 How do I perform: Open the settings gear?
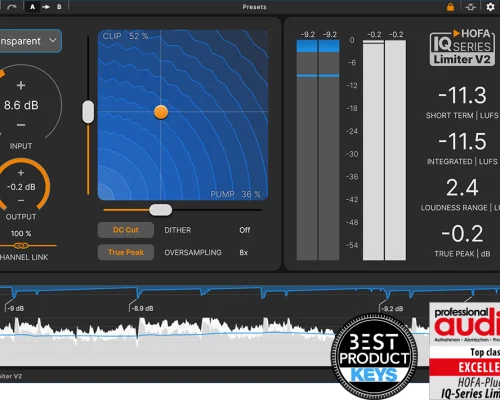click(490, 7)
